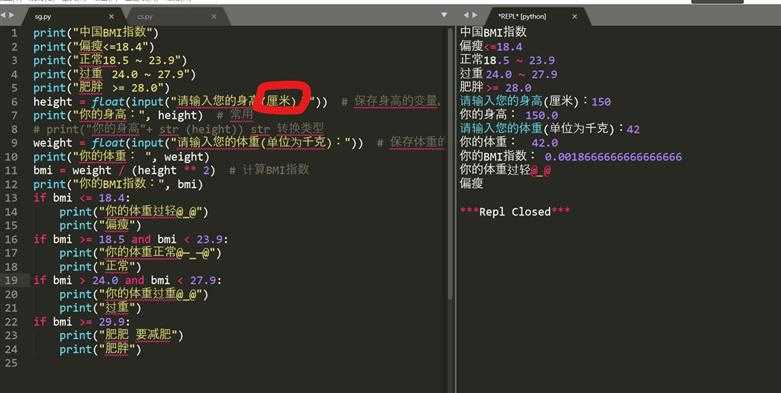The image size is (781, 393).
Task: Click the 'height' variable on line 6
Action: tap(53, 102)
